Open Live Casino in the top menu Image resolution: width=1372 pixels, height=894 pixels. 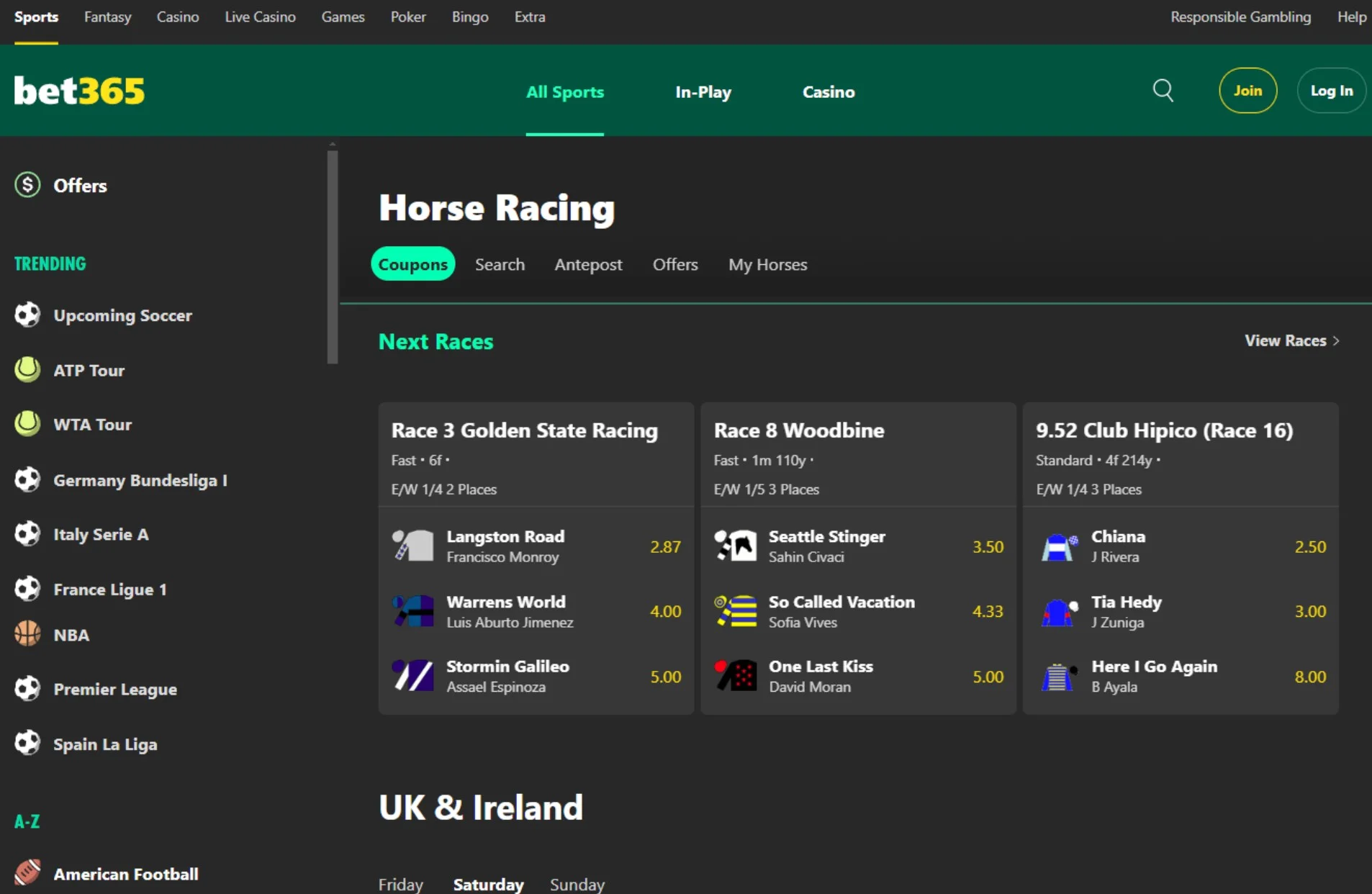(260, 17)
